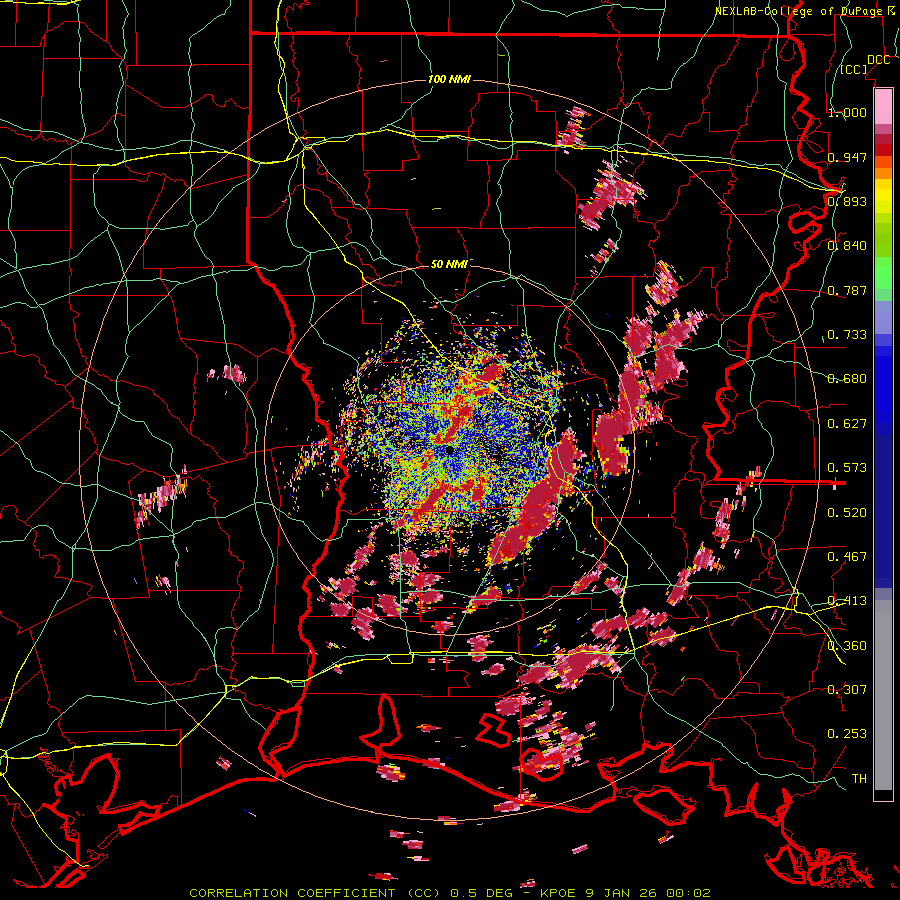Click the light pink top segment of the color bar
Screen dimensions: 900x900
coord(883,106)
